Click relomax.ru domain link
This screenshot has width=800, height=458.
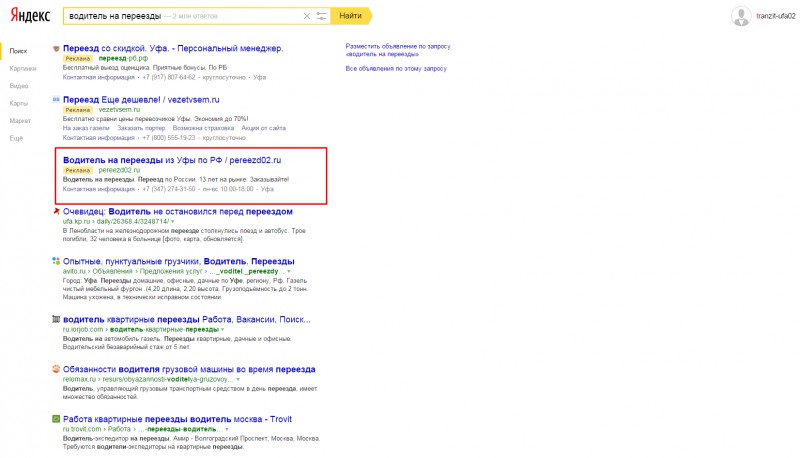[x=79, y=379]
